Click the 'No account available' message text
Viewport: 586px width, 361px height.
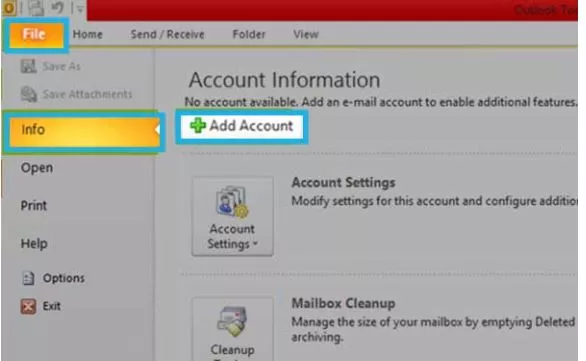381,102
